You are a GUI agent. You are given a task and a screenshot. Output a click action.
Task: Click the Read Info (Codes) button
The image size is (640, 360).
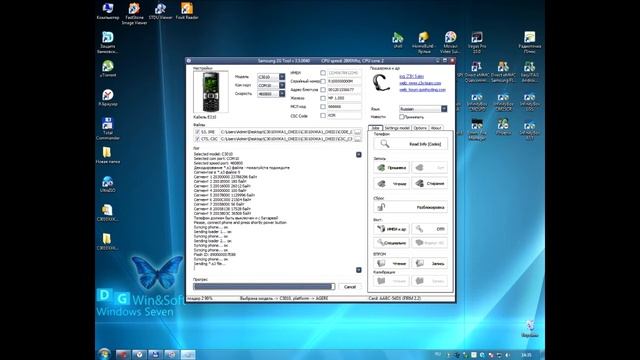click(x=411, y=144)
